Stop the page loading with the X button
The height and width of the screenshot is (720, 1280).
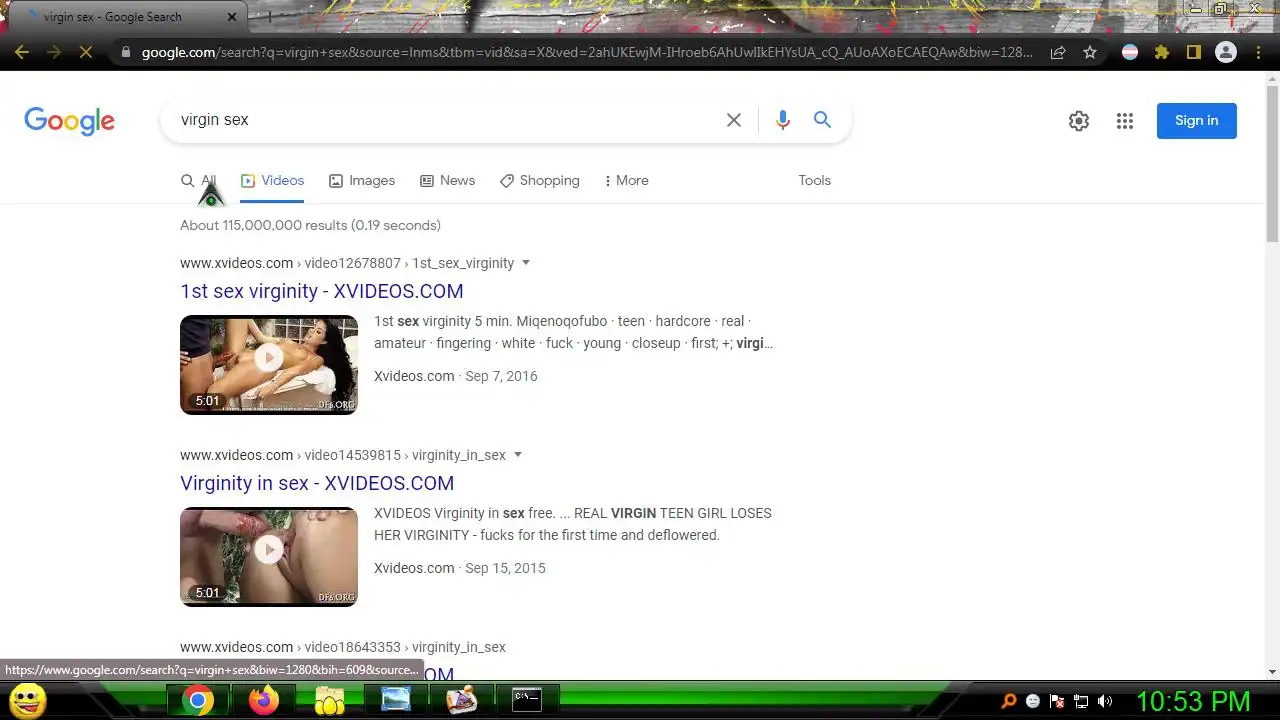[86, 52]
